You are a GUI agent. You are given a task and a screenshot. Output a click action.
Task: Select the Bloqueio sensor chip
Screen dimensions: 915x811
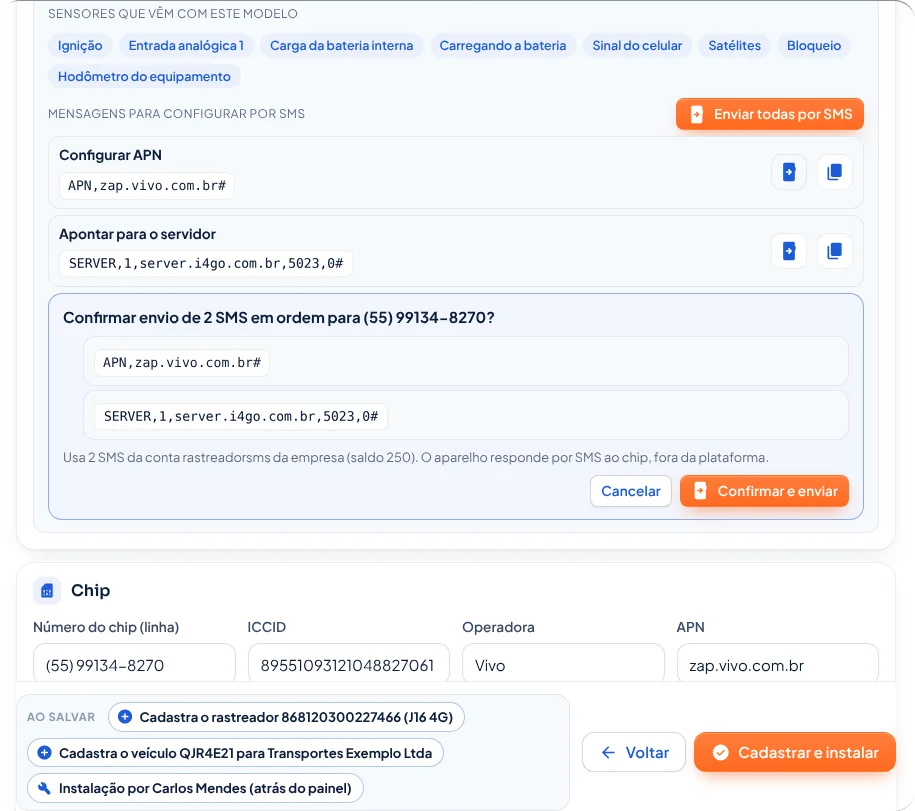coord(813,46)
